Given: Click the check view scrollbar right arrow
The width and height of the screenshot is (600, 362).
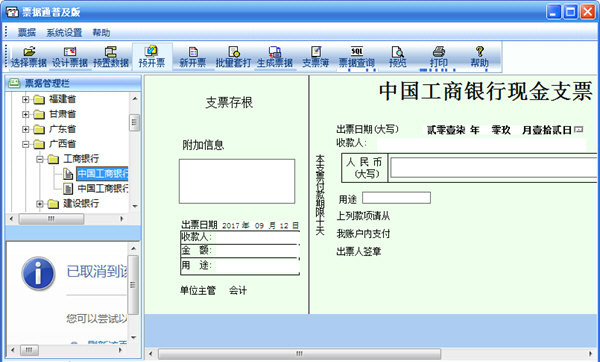Looking at the screenshot, I should (x=590, y=354).
